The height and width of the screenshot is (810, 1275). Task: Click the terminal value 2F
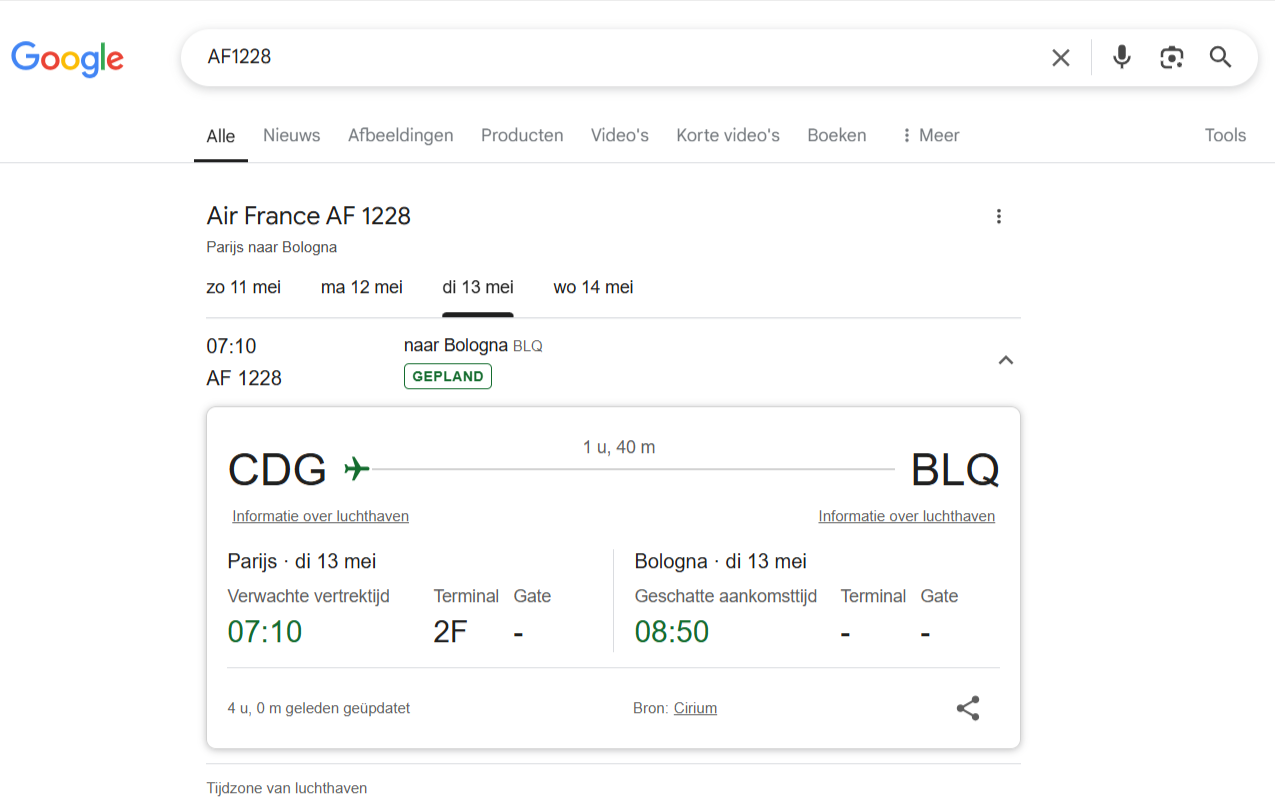pyautogui.click(x=450, y=632)
